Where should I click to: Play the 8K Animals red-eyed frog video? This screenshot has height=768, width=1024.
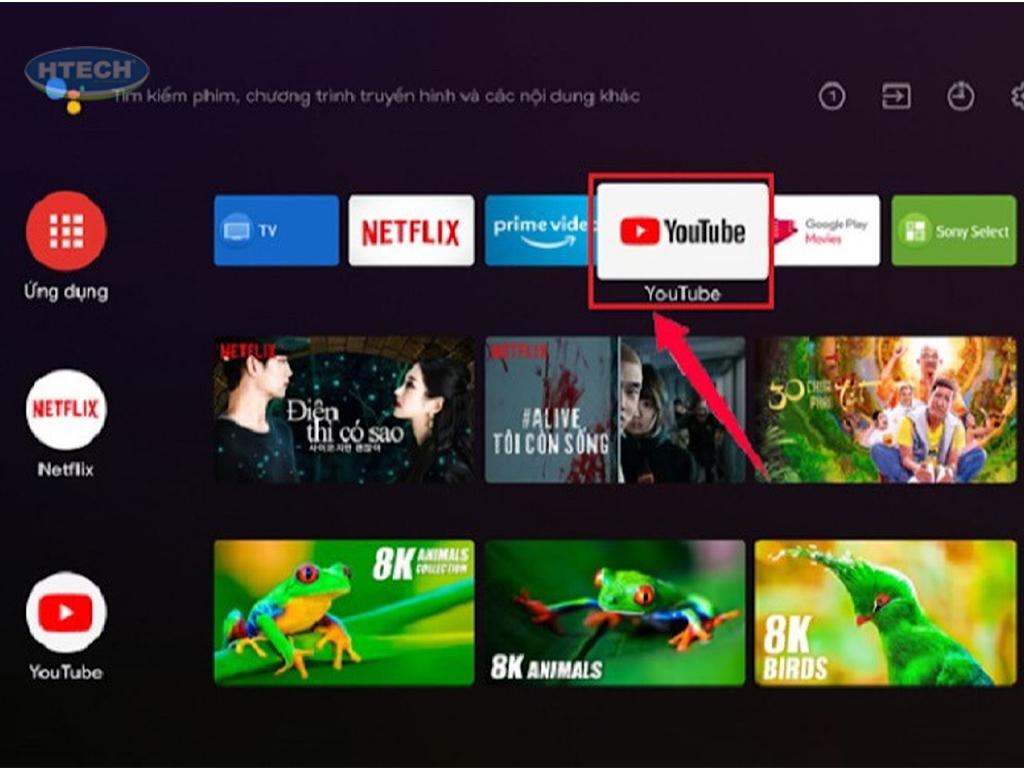(x=614, y=612)
